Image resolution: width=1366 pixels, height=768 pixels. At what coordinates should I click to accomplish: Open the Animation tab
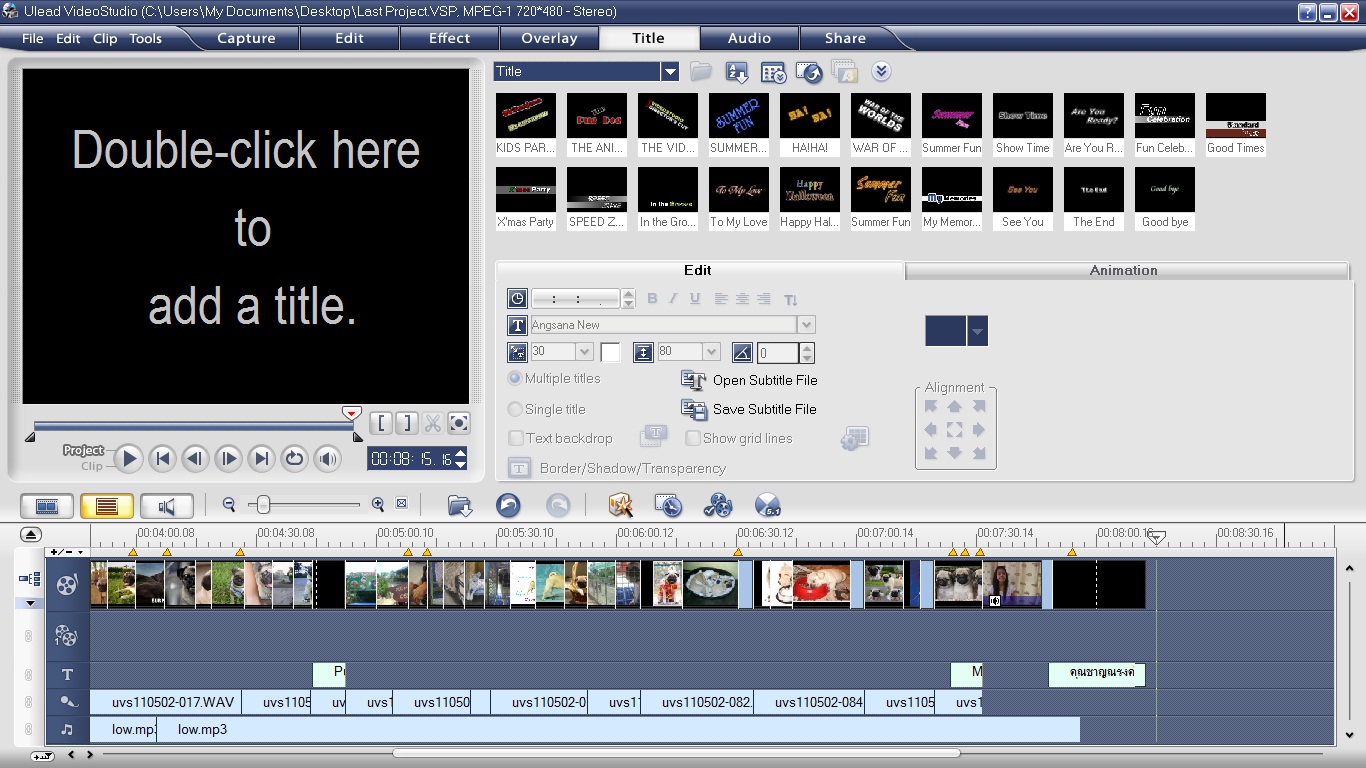1123,271
